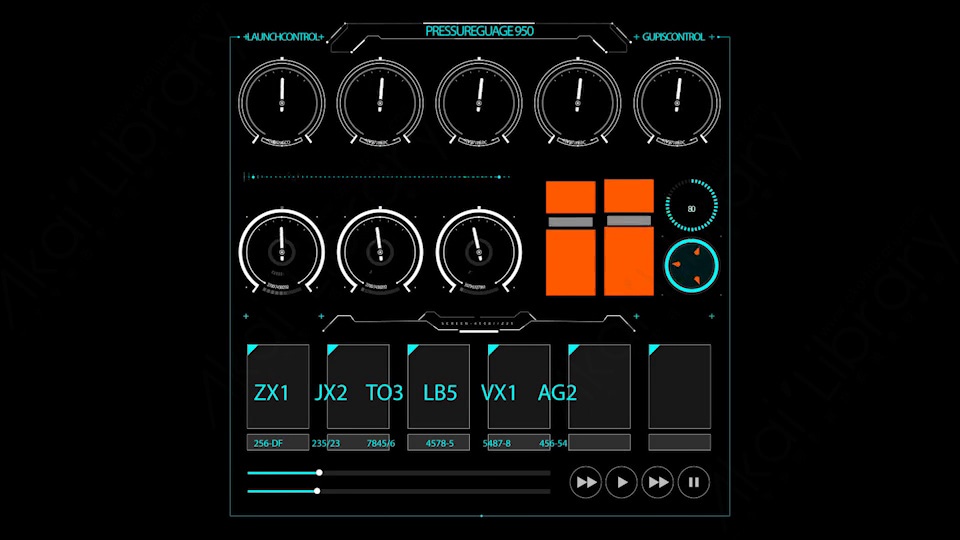Click the middle bold gauge in the second row
The height and width of the screenshot is (540, 960).
pyautogui.click(x=380, y=252)
